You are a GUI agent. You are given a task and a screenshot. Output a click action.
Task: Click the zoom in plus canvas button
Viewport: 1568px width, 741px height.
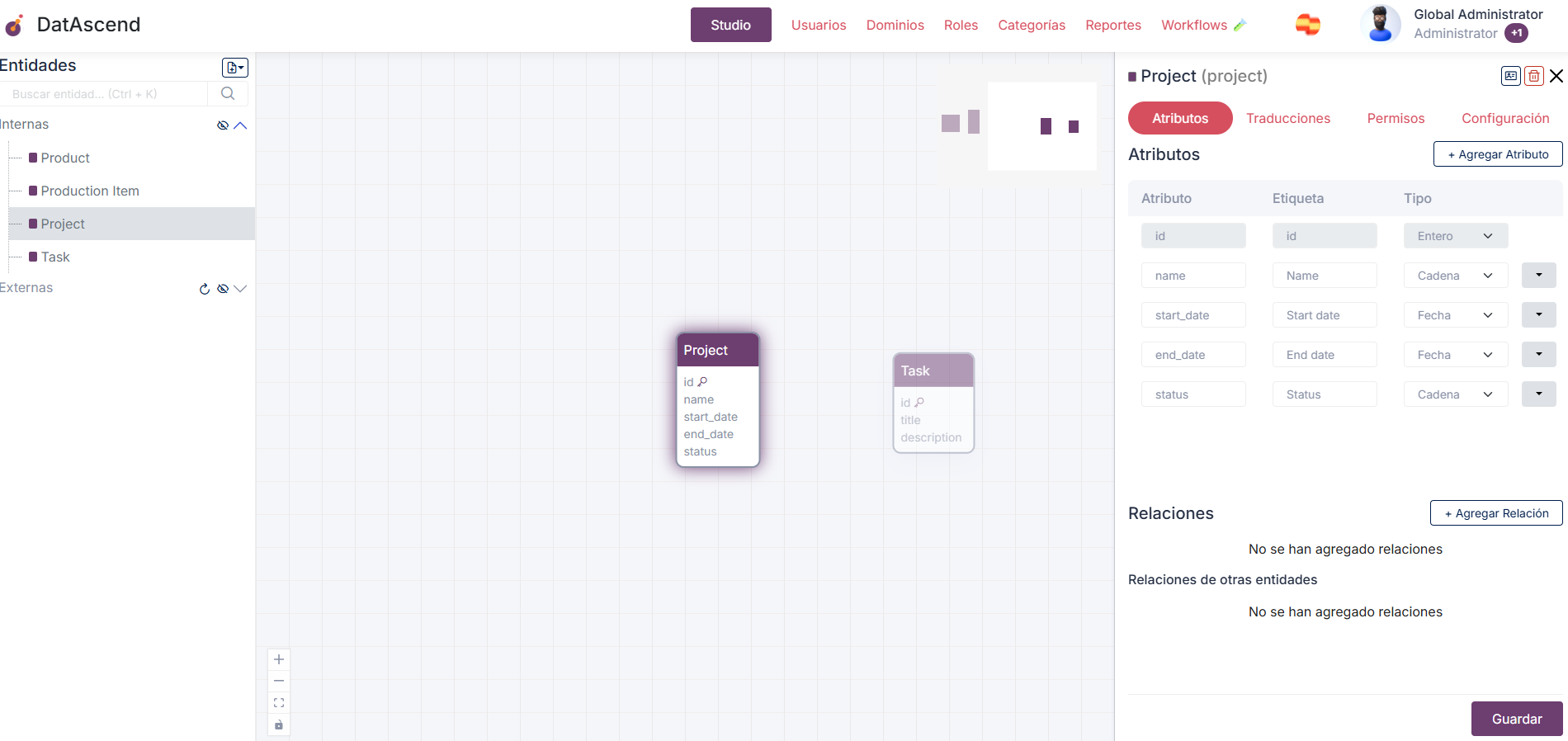tap(279, 659)
